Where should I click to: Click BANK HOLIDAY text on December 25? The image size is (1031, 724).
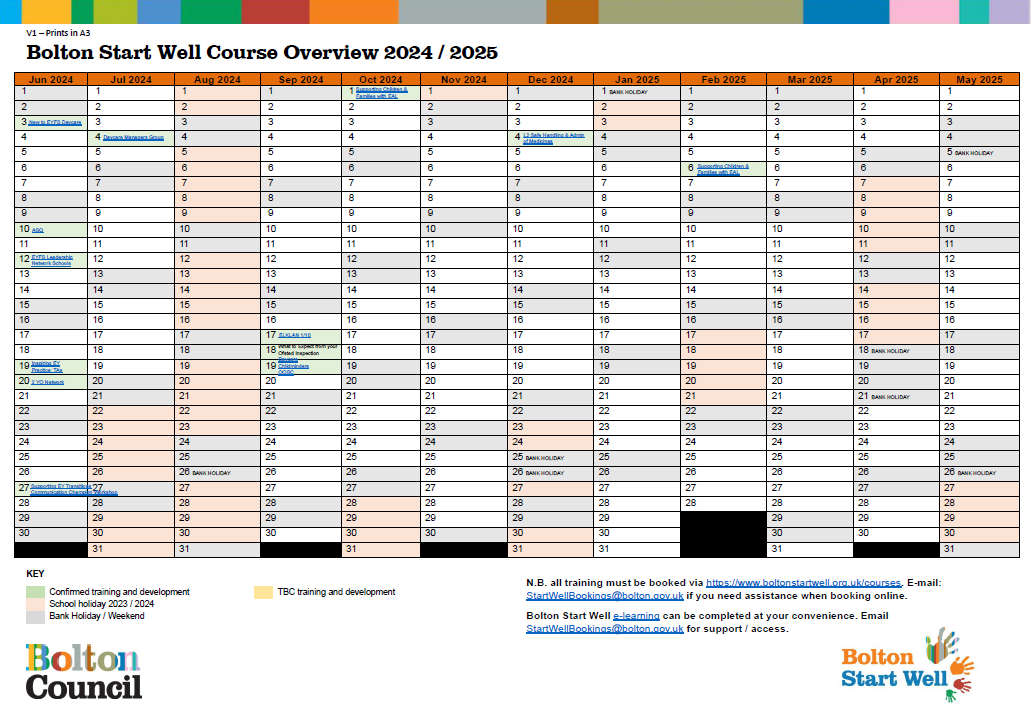point(544,458)
